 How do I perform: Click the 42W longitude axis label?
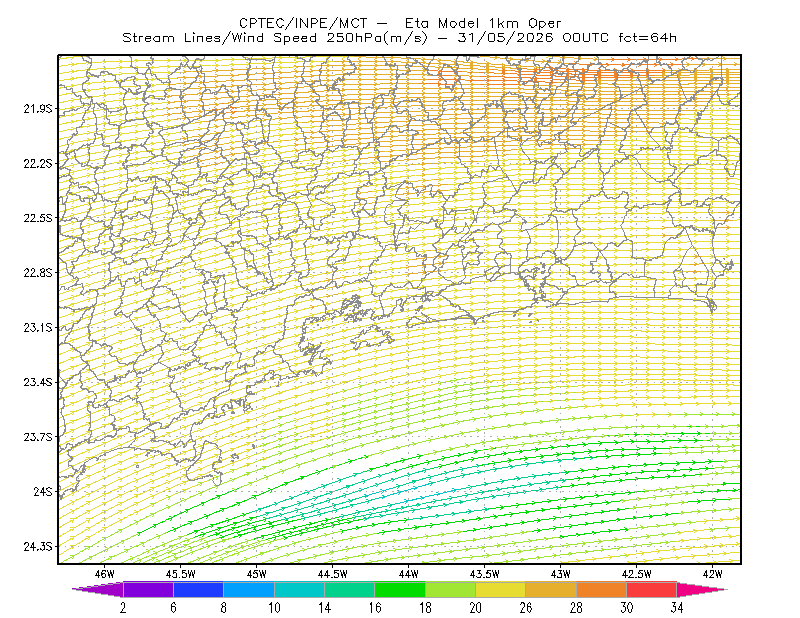712,574
